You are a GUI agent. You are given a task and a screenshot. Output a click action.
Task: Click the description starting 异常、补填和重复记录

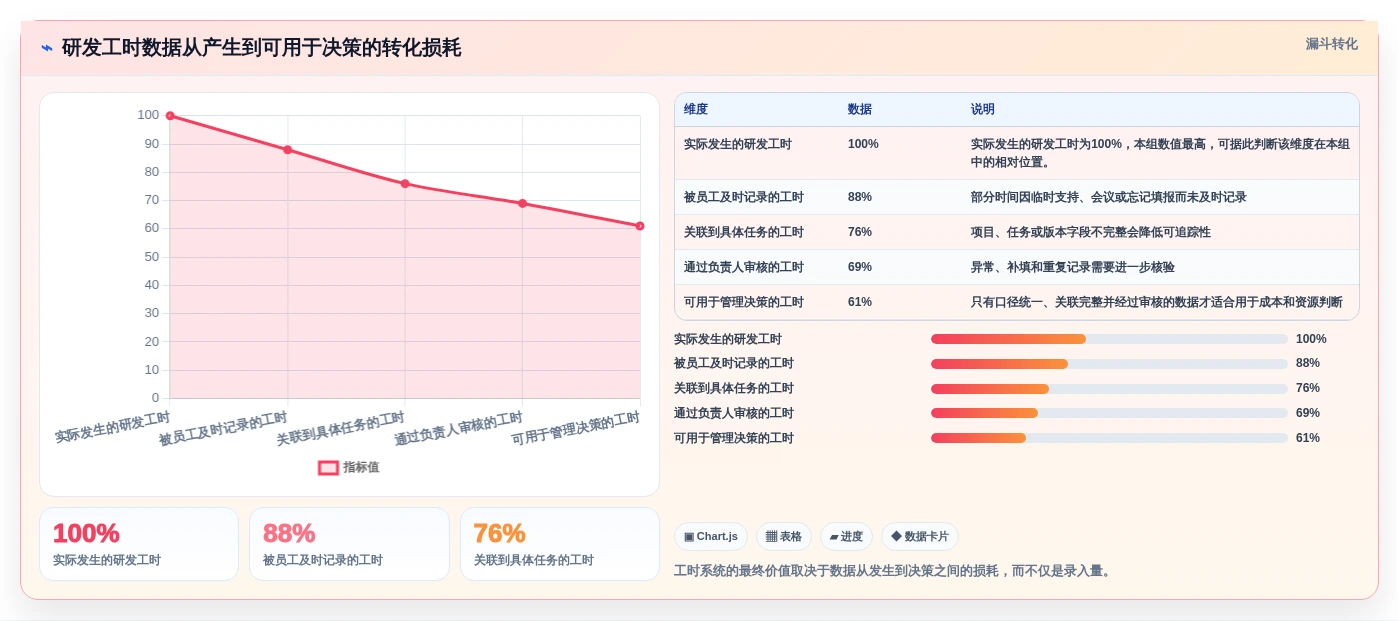coord(1073,267)
